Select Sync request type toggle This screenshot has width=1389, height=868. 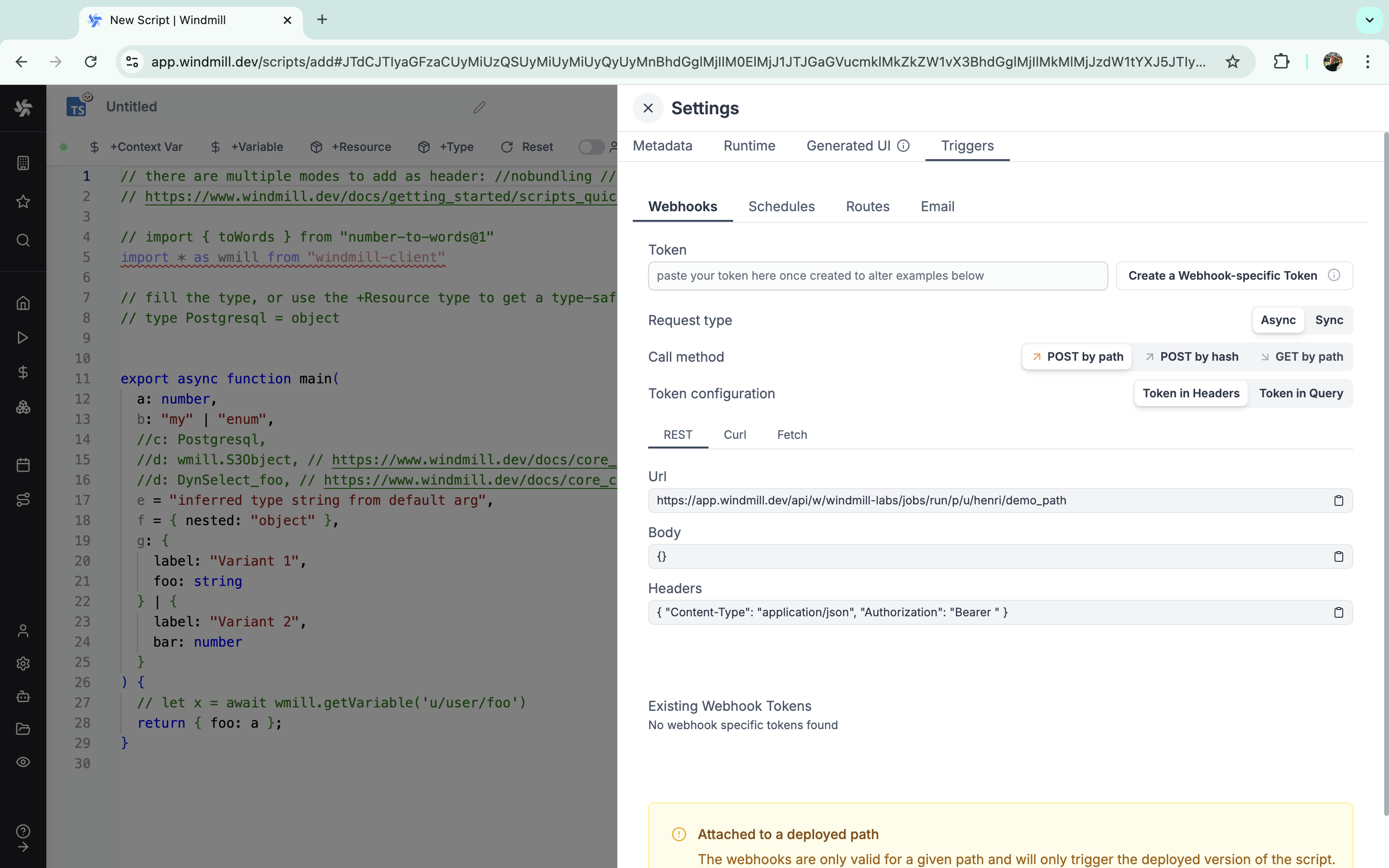click(x=1329, y=320)
